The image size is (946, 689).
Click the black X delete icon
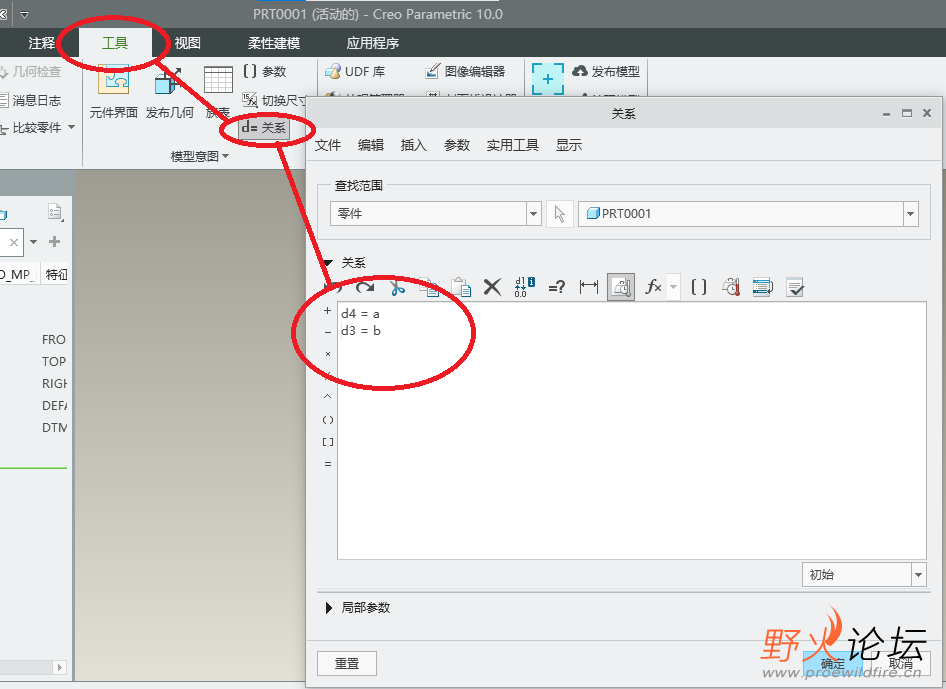pos(492,287)
